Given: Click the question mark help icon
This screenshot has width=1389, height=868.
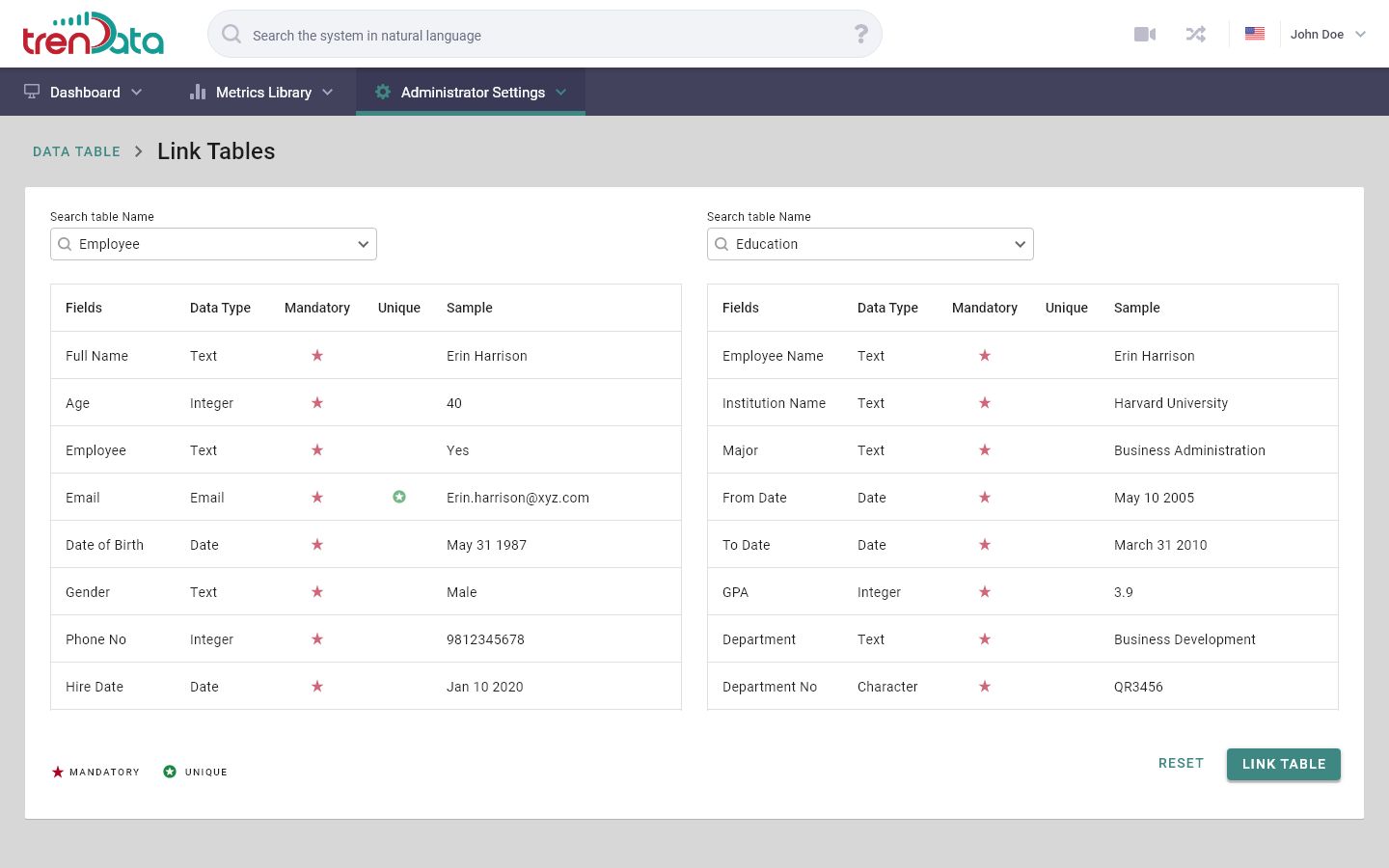Looking at the screenshot, I should click(x=860, y=35).
